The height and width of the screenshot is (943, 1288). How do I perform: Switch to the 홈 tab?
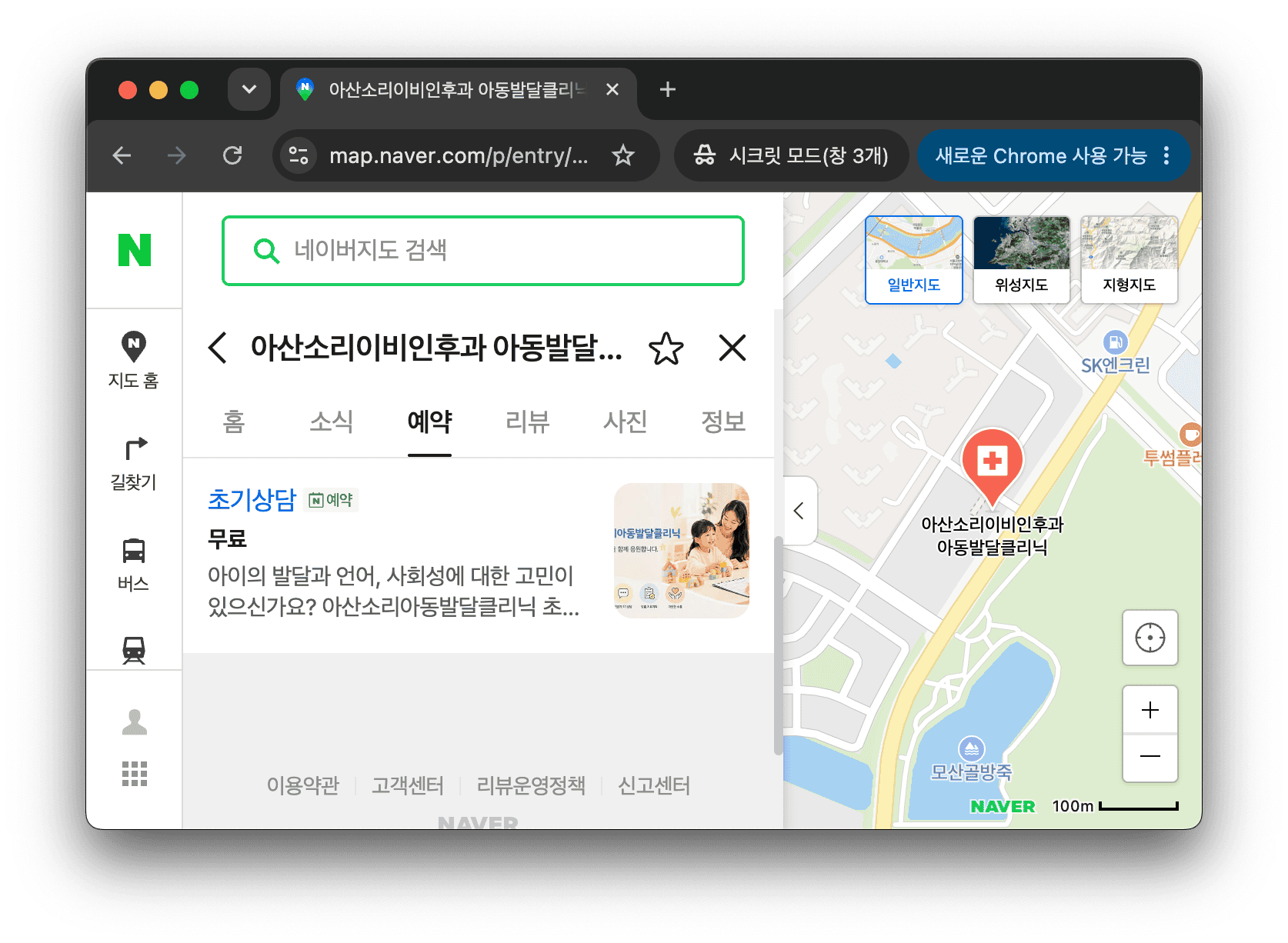coord(234,422)
